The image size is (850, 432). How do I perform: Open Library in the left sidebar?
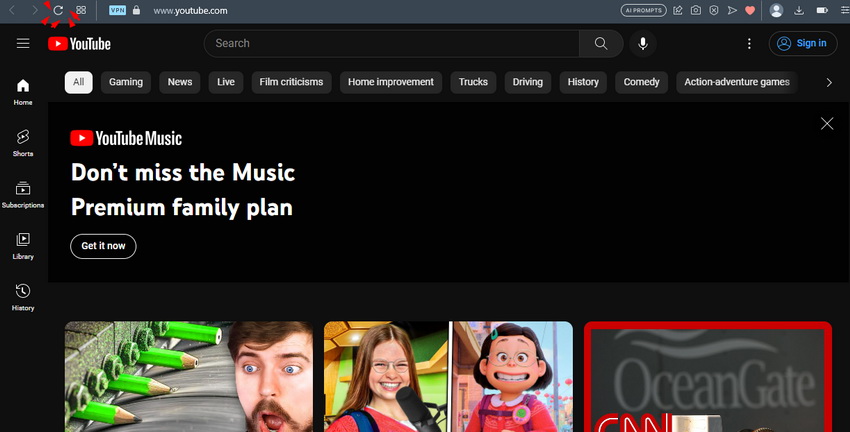(23, 246)
